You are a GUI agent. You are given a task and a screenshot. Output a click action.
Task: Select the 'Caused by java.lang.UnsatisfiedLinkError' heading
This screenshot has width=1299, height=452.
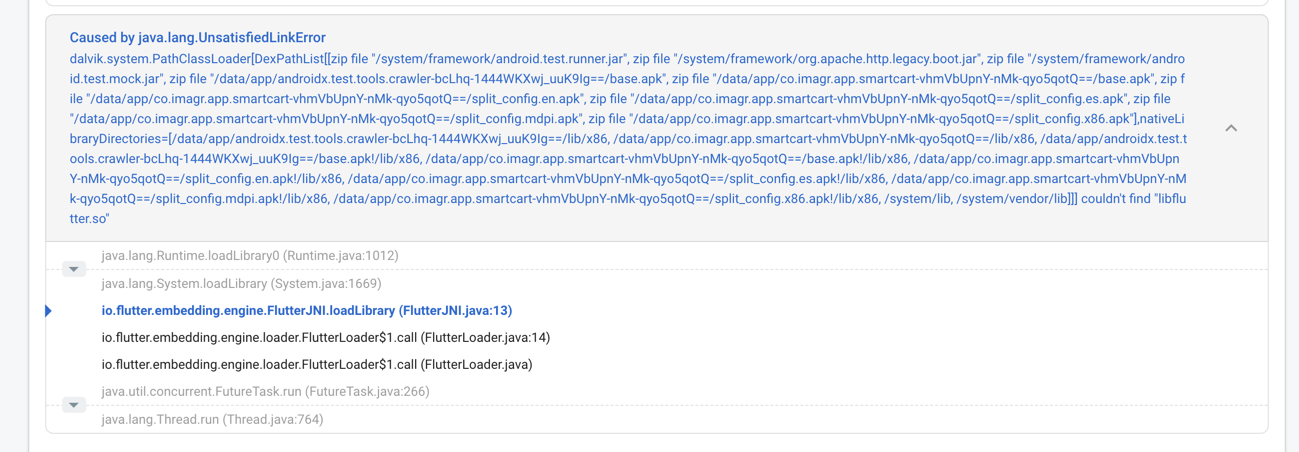tap(198, 38)
